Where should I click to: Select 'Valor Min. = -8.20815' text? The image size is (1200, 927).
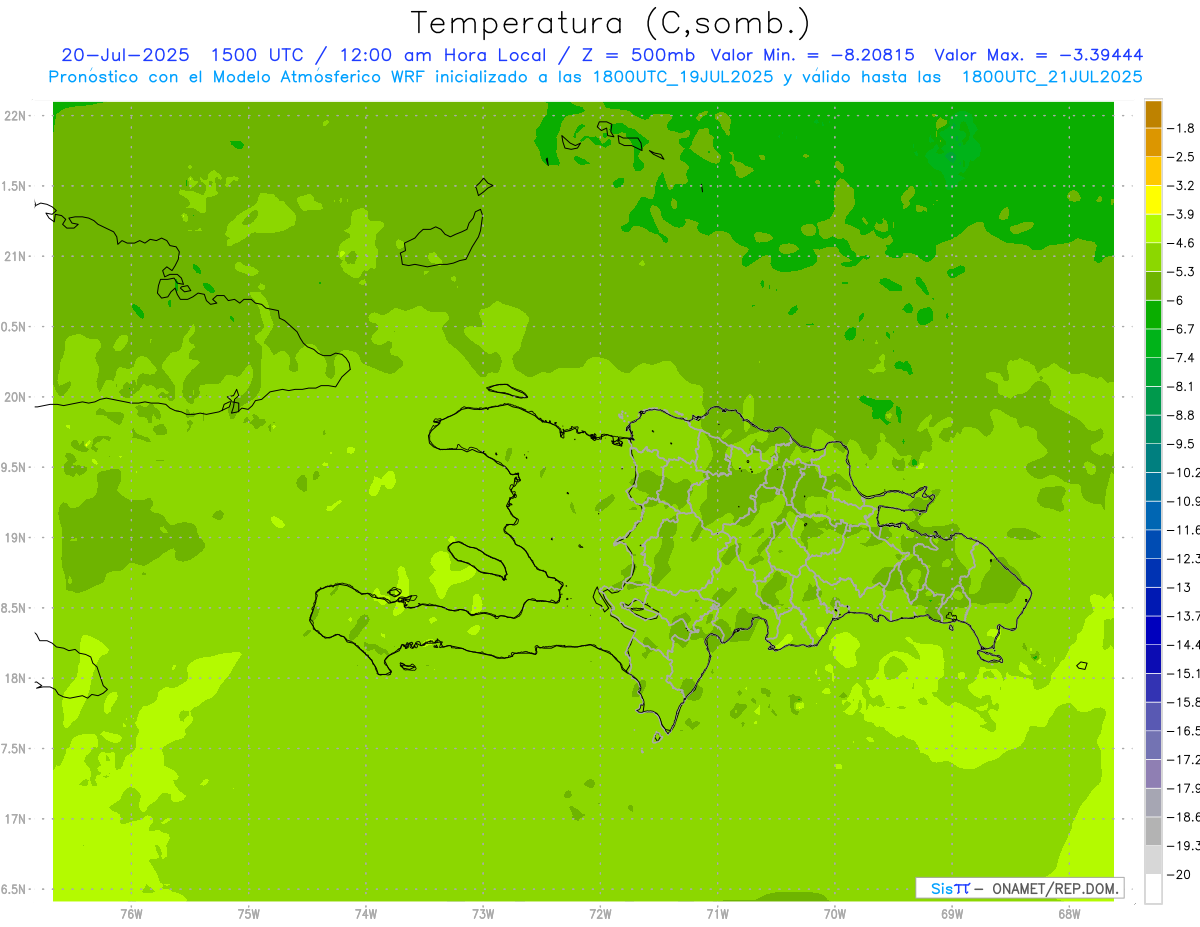(x=812, y=55)
